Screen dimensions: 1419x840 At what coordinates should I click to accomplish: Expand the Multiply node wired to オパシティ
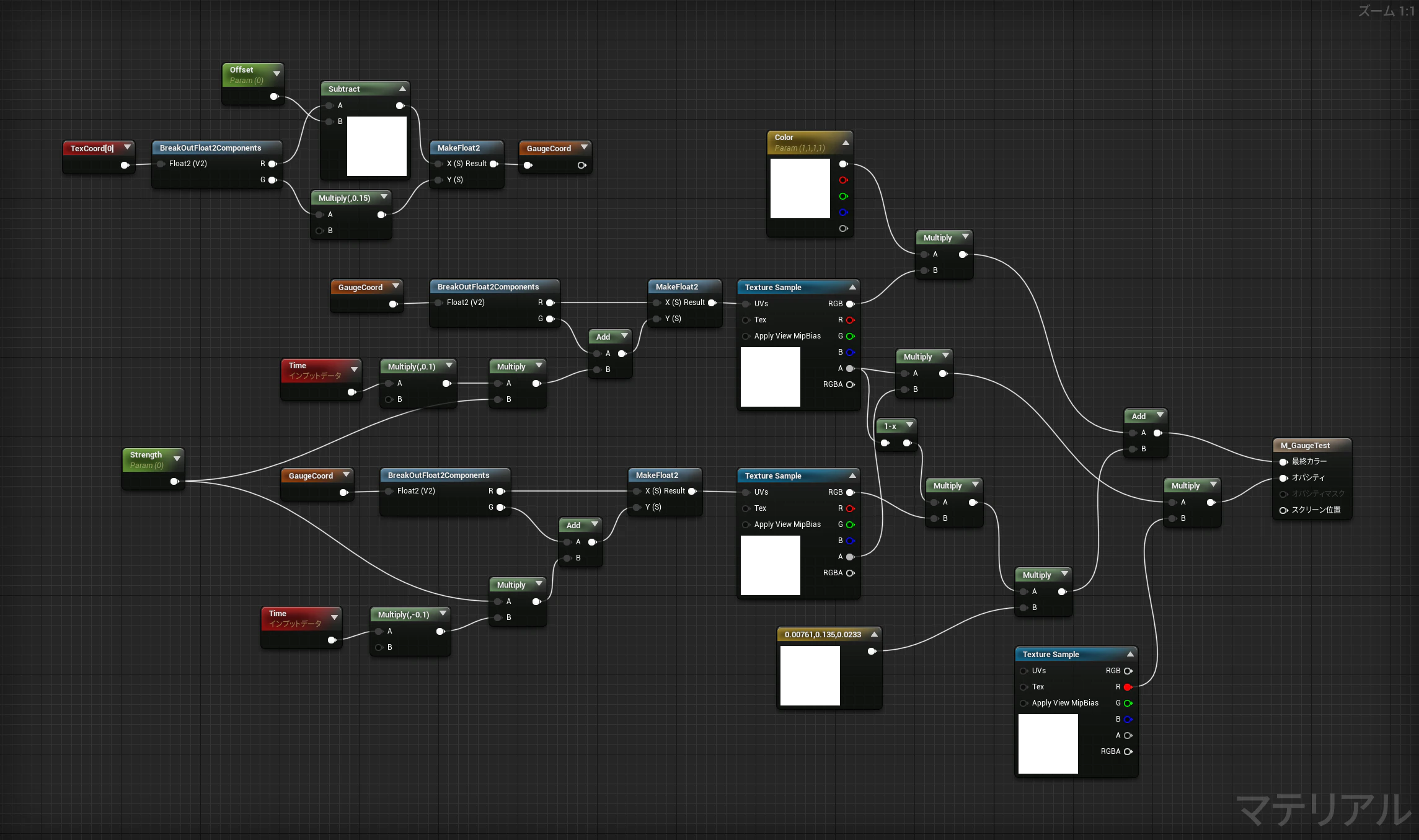pos(1213,485)
